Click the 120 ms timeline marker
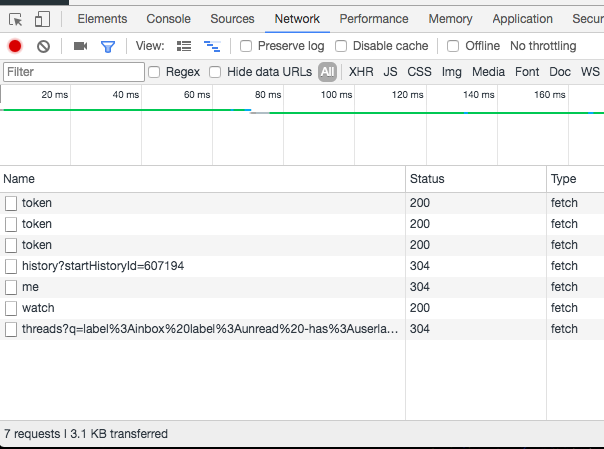The width and height of the screenshot is (604, 449). point(408,95)
